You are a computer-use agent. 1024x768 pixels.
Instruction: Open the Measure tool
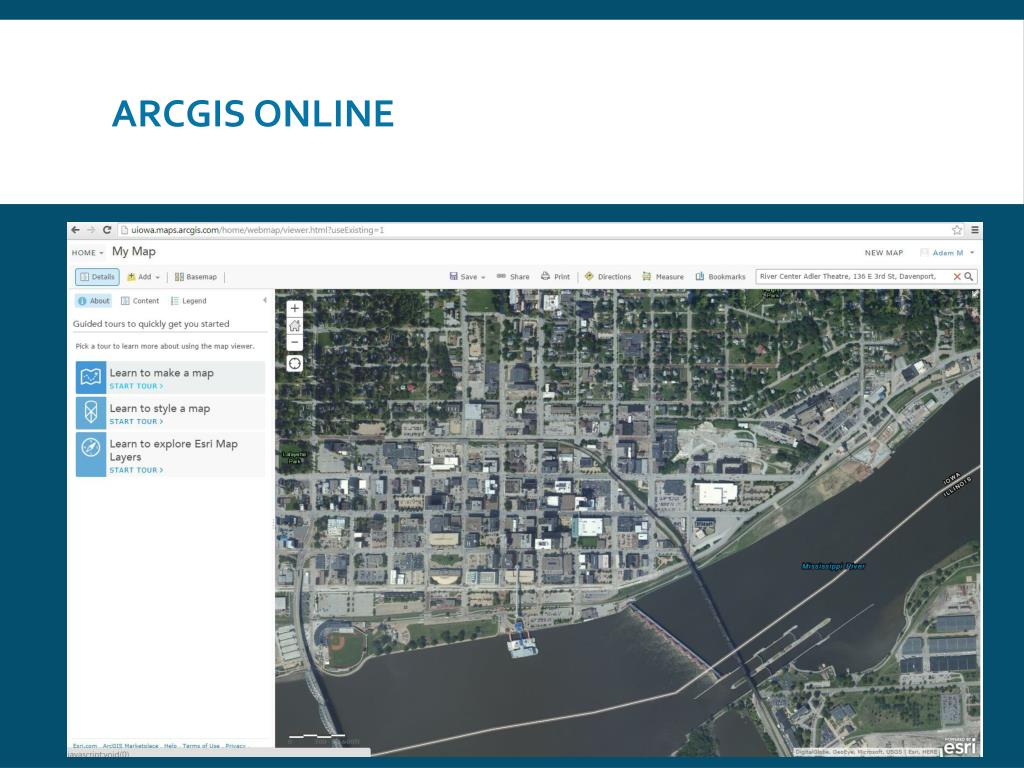663,277
